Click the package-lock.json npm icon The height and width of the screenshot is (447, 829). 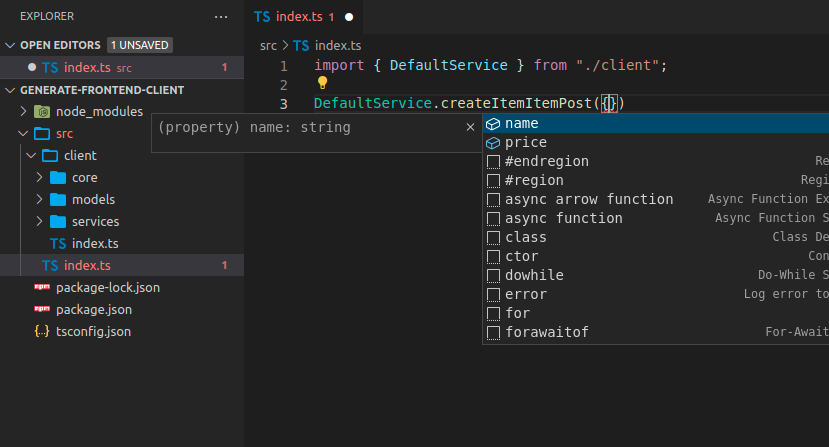pos(42,287)
